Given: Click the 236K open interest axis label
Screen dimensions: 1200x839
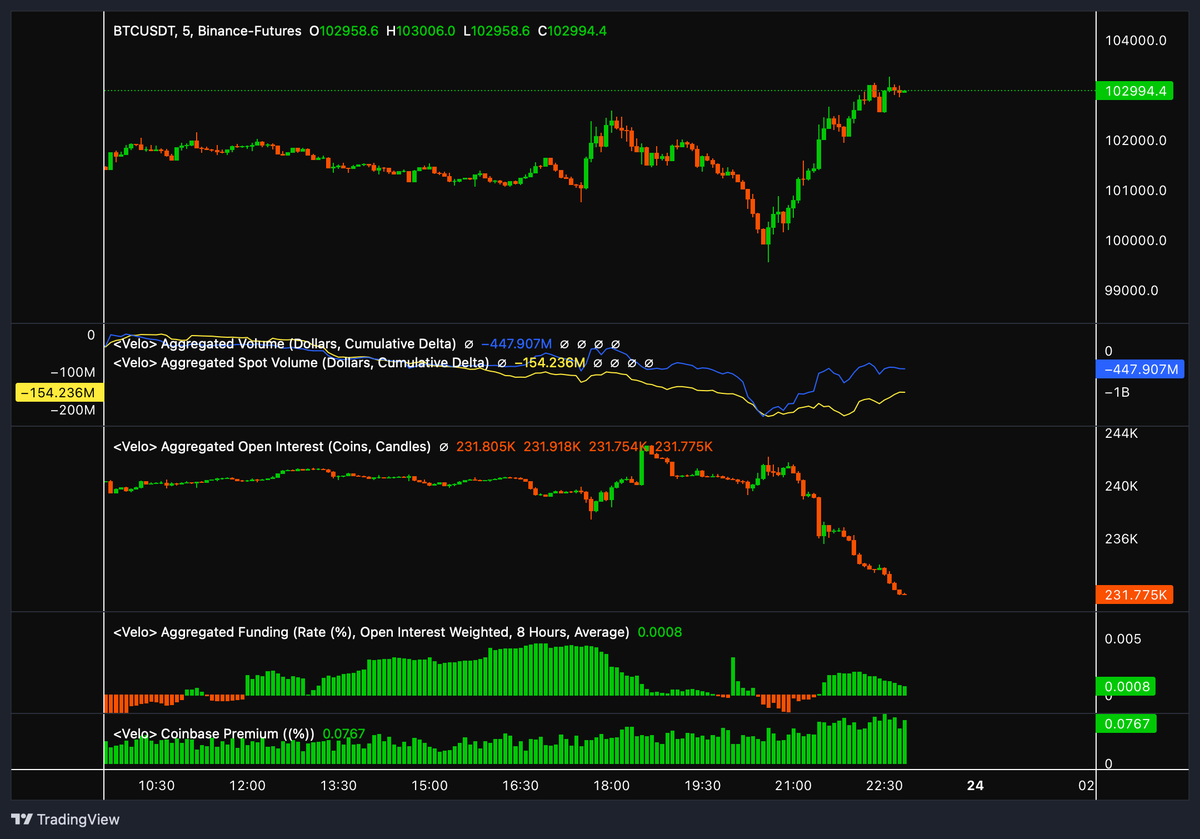Looking at the screenshot, I should pos(1120,540).
